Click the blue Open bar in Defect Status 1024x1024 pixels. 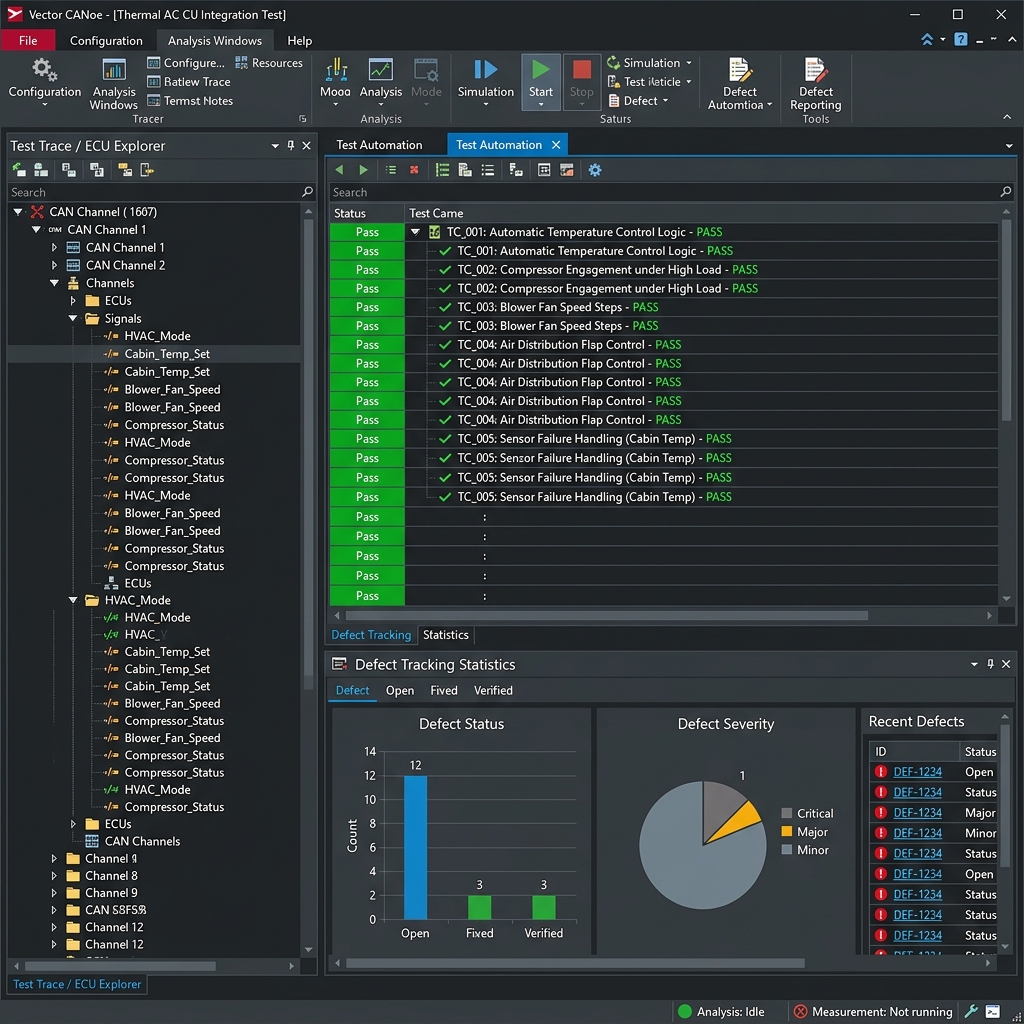[x=415, y=847]
